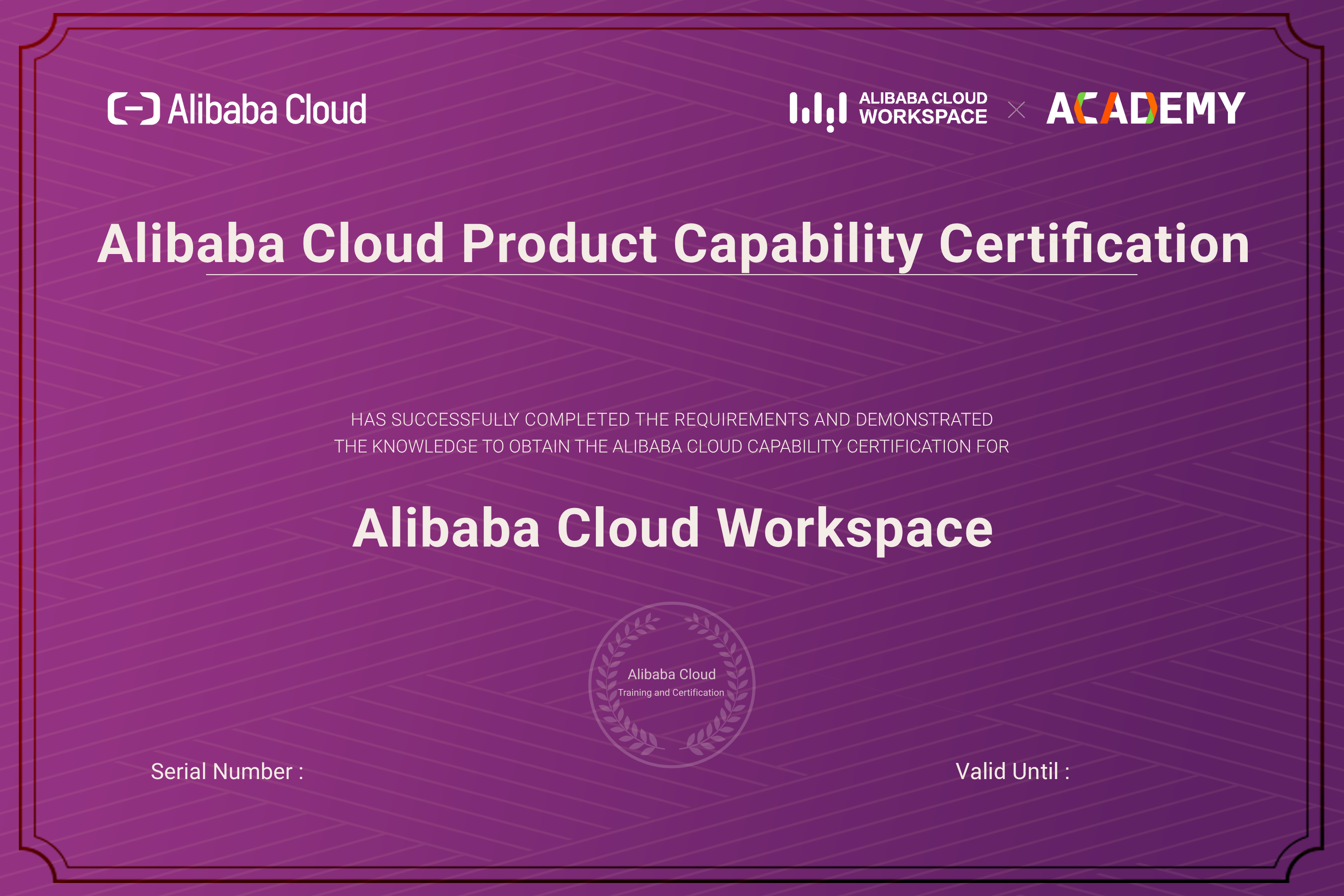Viewport: 1344px width, 896px height.
Task: Click the 'Serial Number :' label
Action: click(x=227, y=771)
